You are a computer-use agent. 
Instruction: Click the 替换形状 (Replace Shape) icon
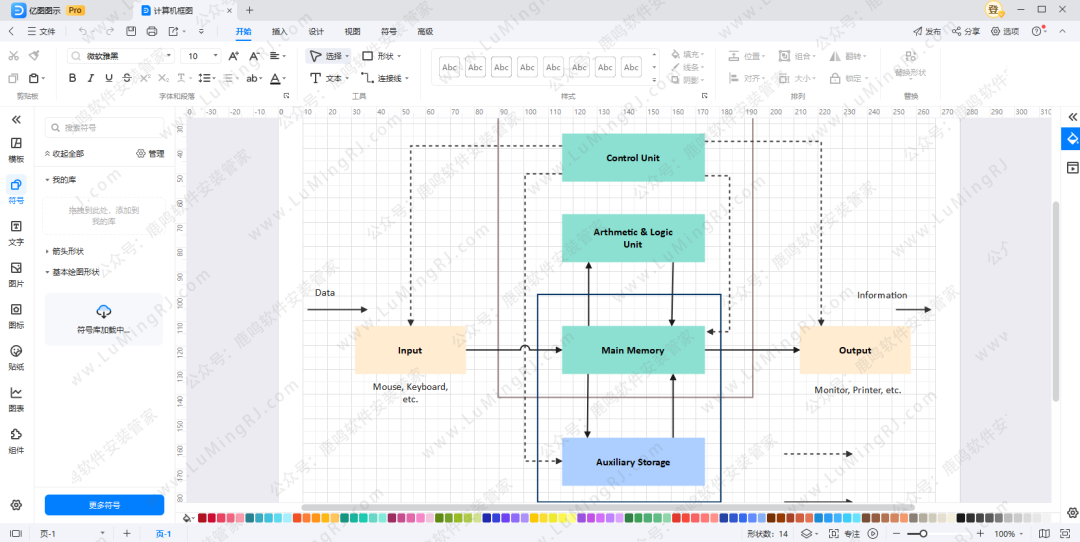click(910, 57)
